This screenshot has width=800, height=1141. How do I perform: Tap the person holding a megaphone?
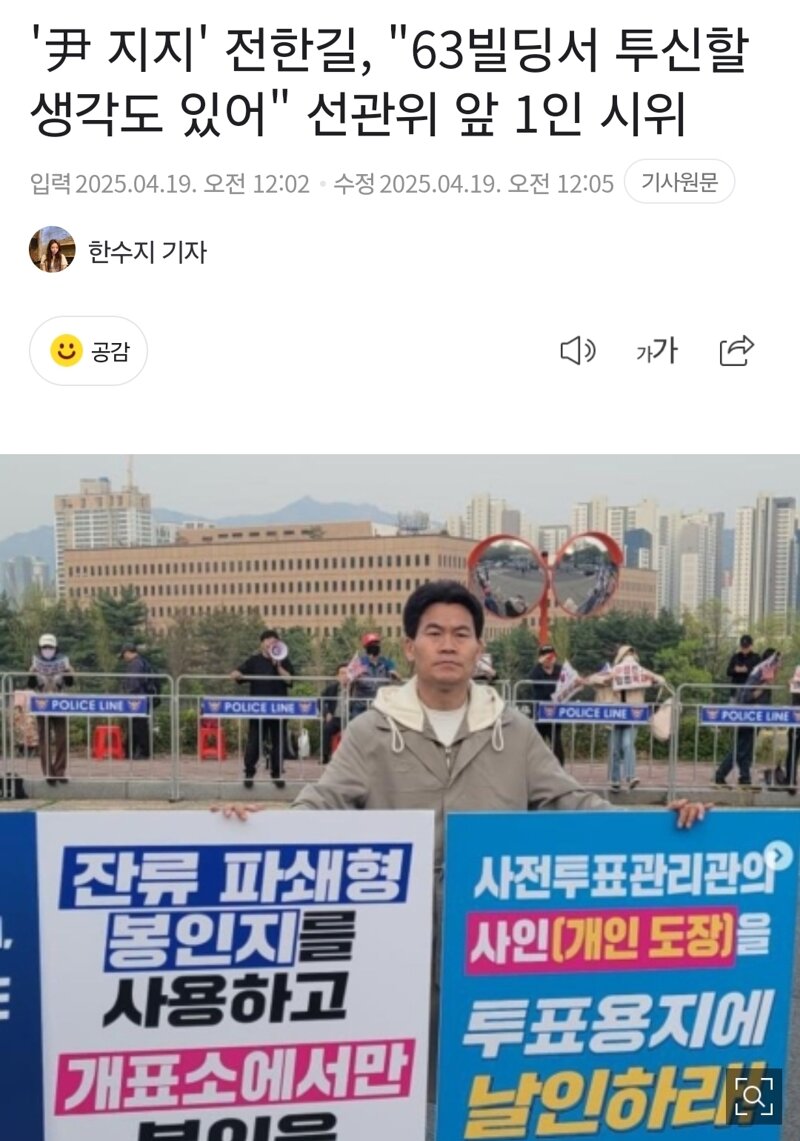pyautogui.click(x=266, y=707)
